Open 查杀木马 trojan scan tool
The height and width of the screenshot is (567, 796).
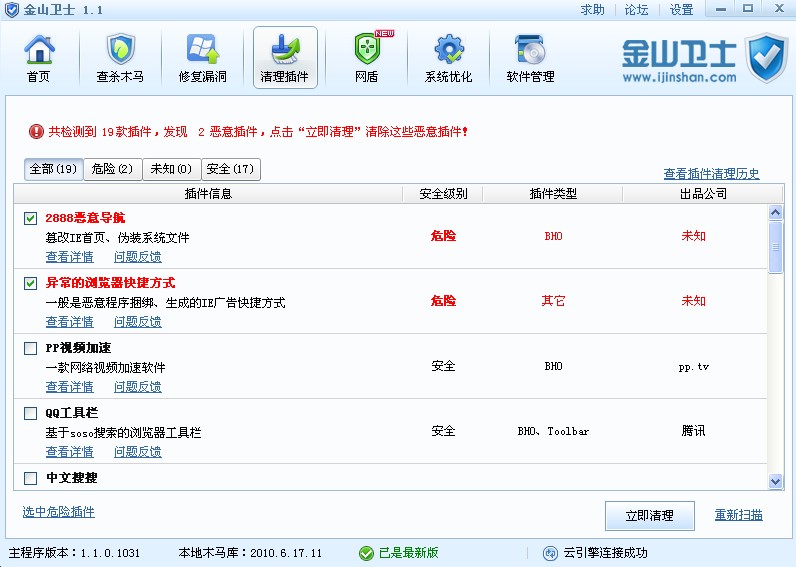pyautogui.click(x=120, y=58)
